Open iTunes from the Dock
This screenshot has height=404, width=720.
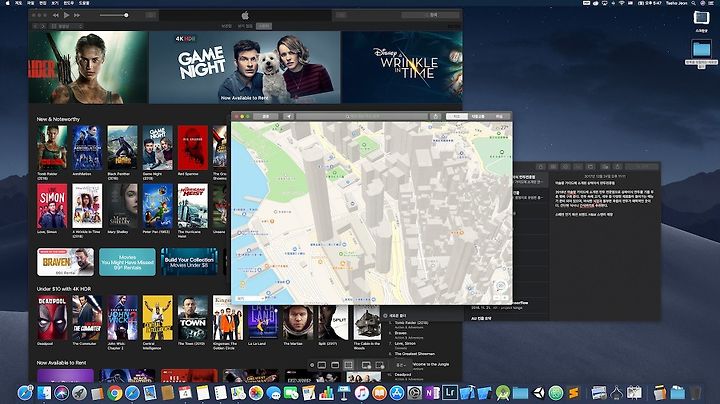pos(361,393)
